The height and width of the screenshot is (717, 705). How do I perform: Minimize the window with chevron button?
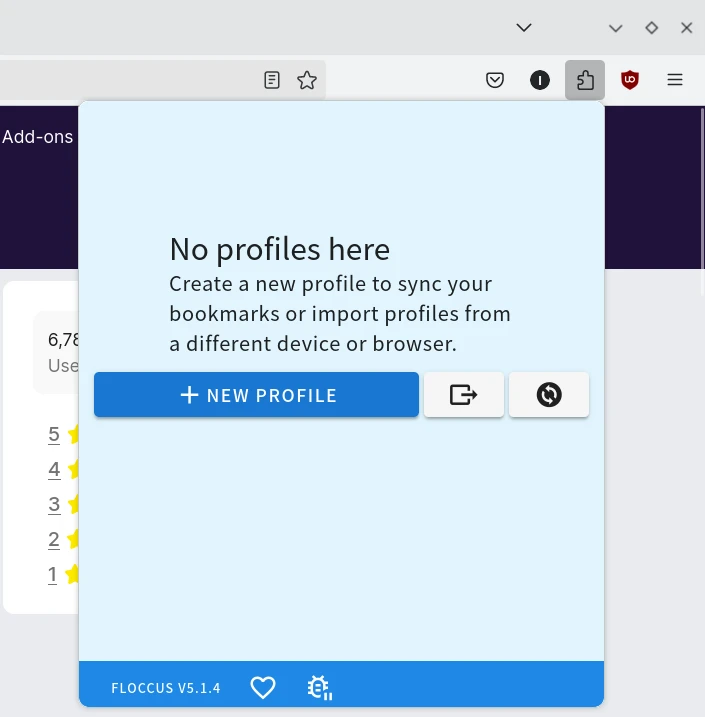click(x=615, y=28)
